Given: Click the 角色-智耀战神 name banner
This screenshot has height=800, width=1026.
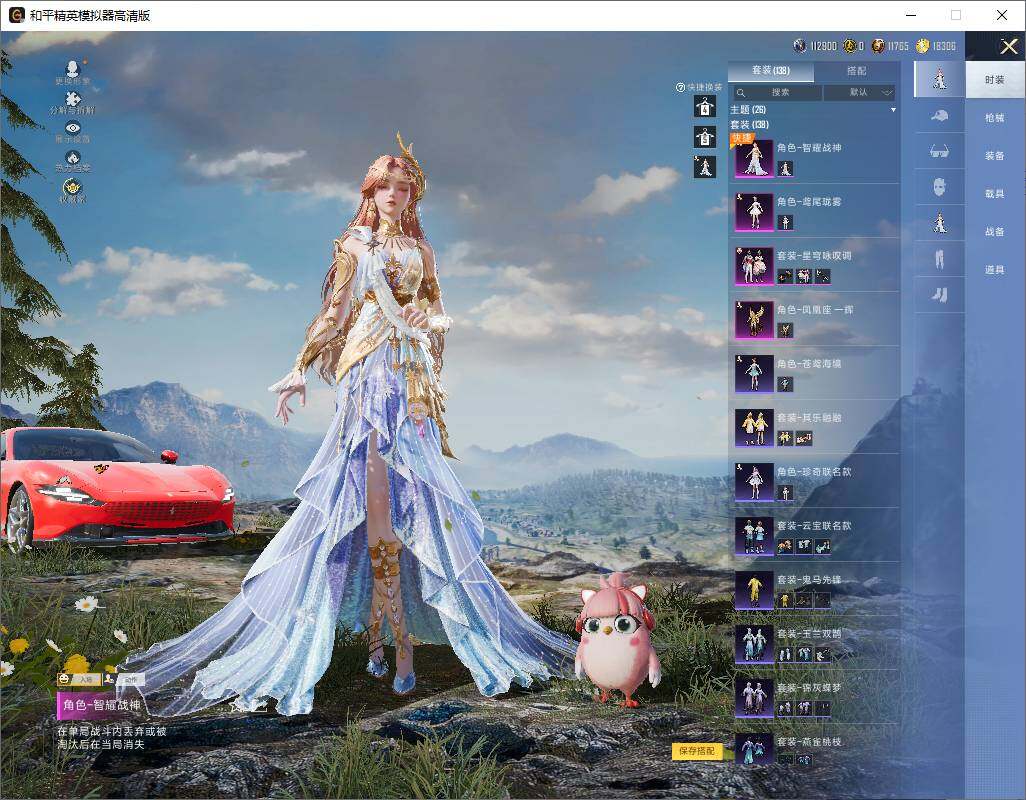Looking at the screenshot, I should [x=101, y=705].
